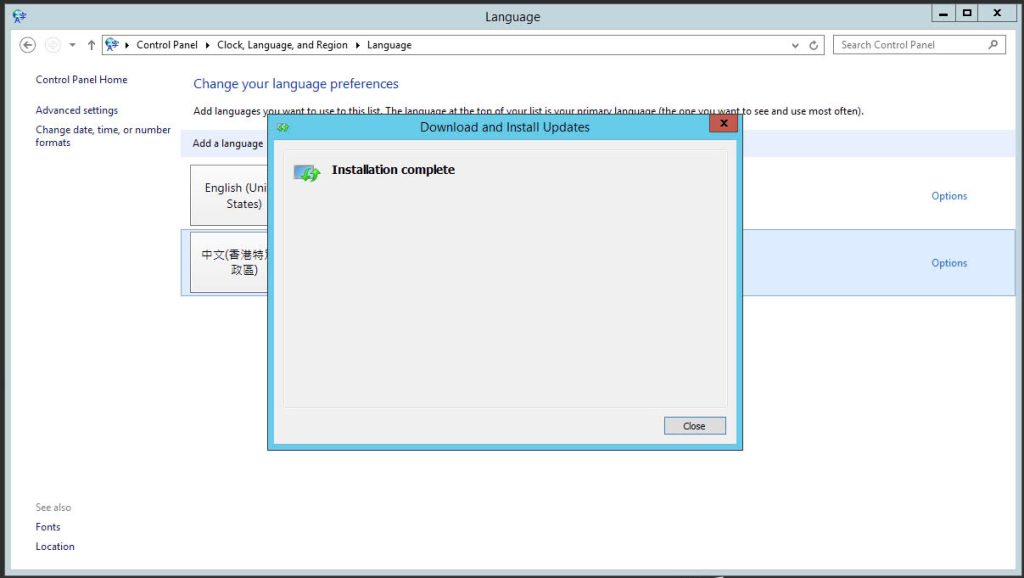Open the Location link under See also
The image size is (1024, 578).
point(55,547)
